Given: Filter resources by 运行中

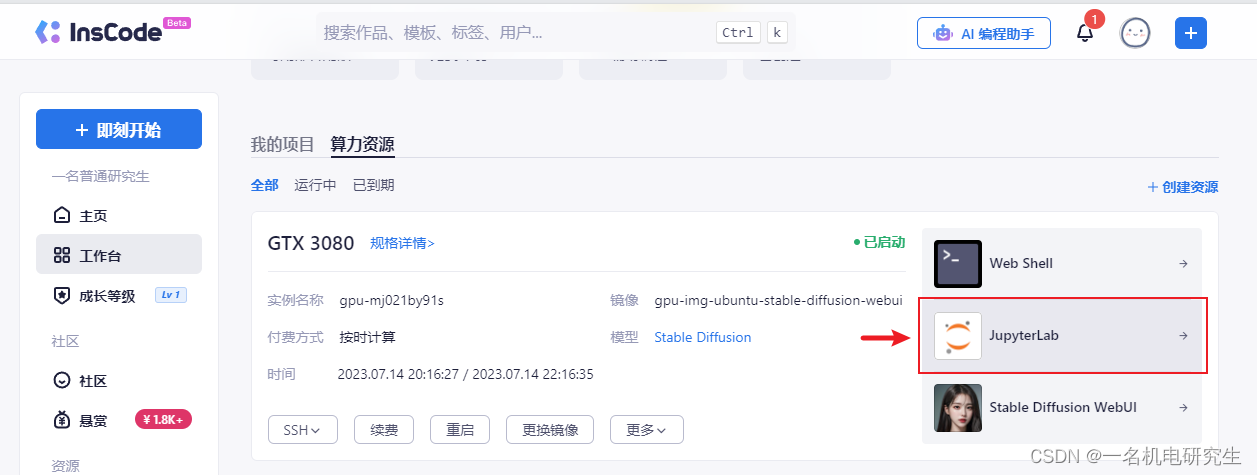Looking at the screenshot, I should coord(315,186).
